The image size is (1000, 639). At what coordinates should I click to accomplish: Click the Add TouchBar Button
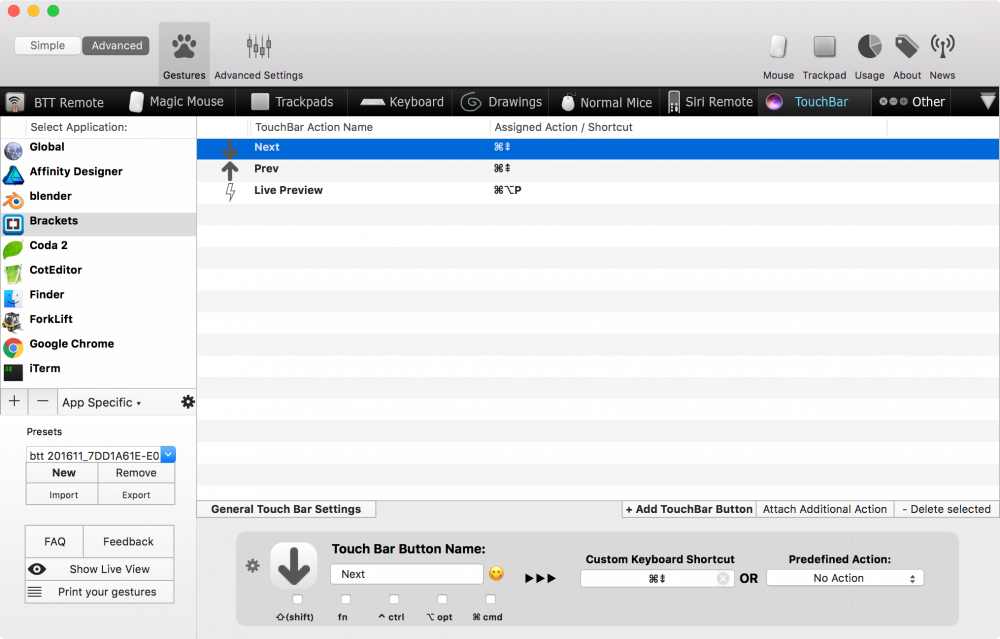click(688, 509)
